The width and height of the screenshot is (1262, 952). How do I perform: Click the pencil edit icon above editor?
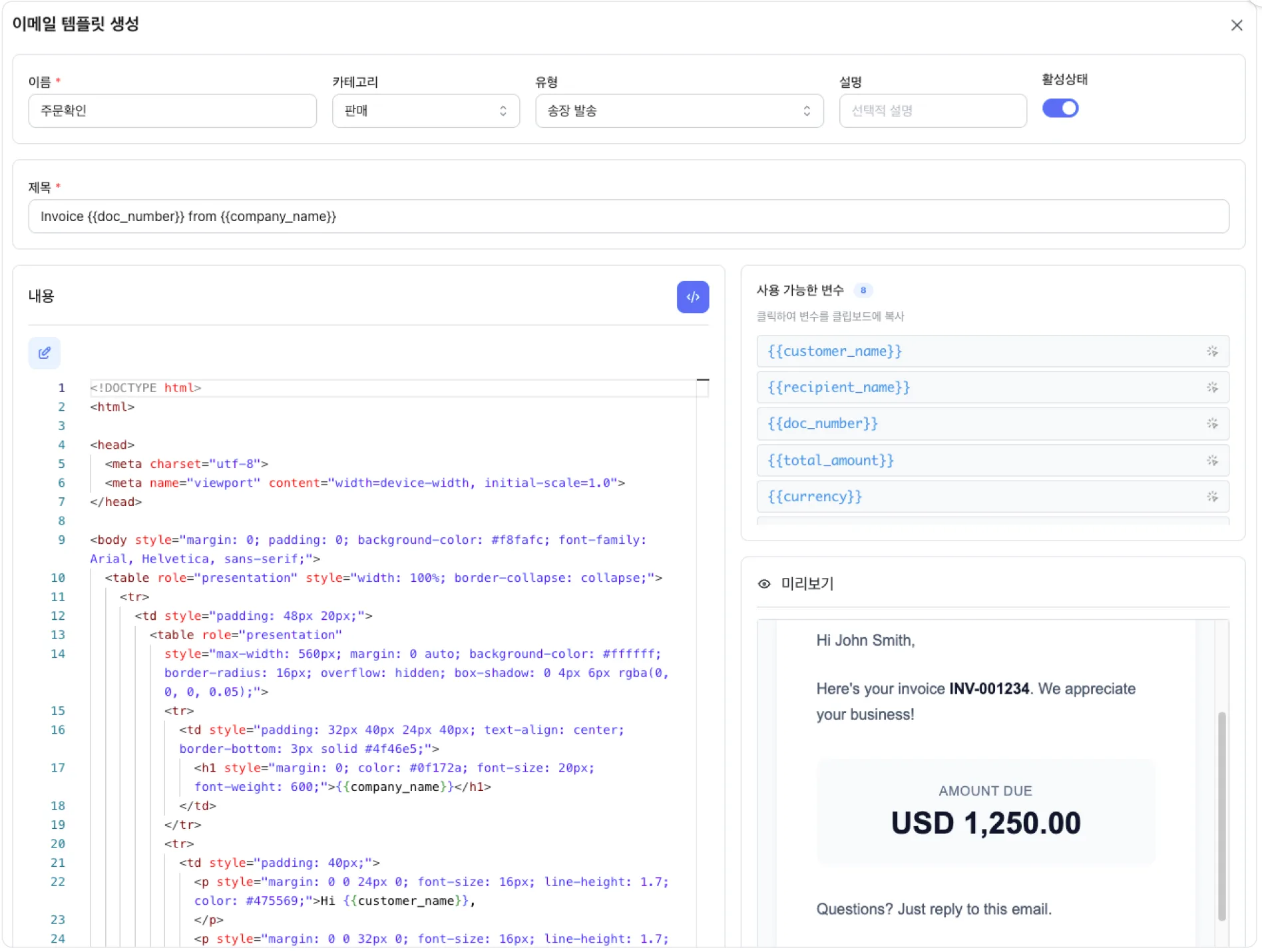click(x=45, y=353)
